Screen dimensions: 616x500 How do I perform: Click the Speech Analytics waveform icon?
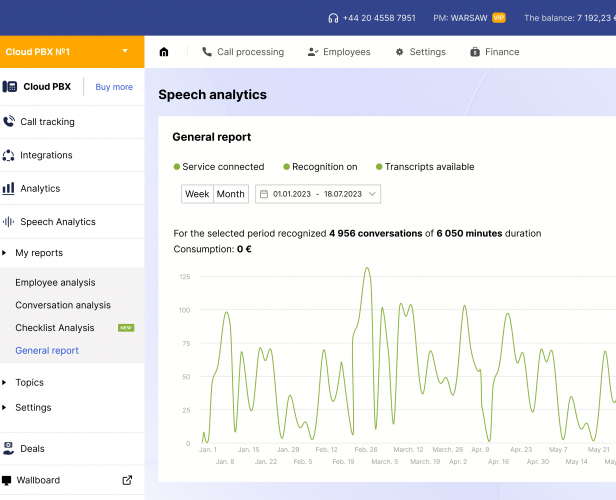[9, 222]
